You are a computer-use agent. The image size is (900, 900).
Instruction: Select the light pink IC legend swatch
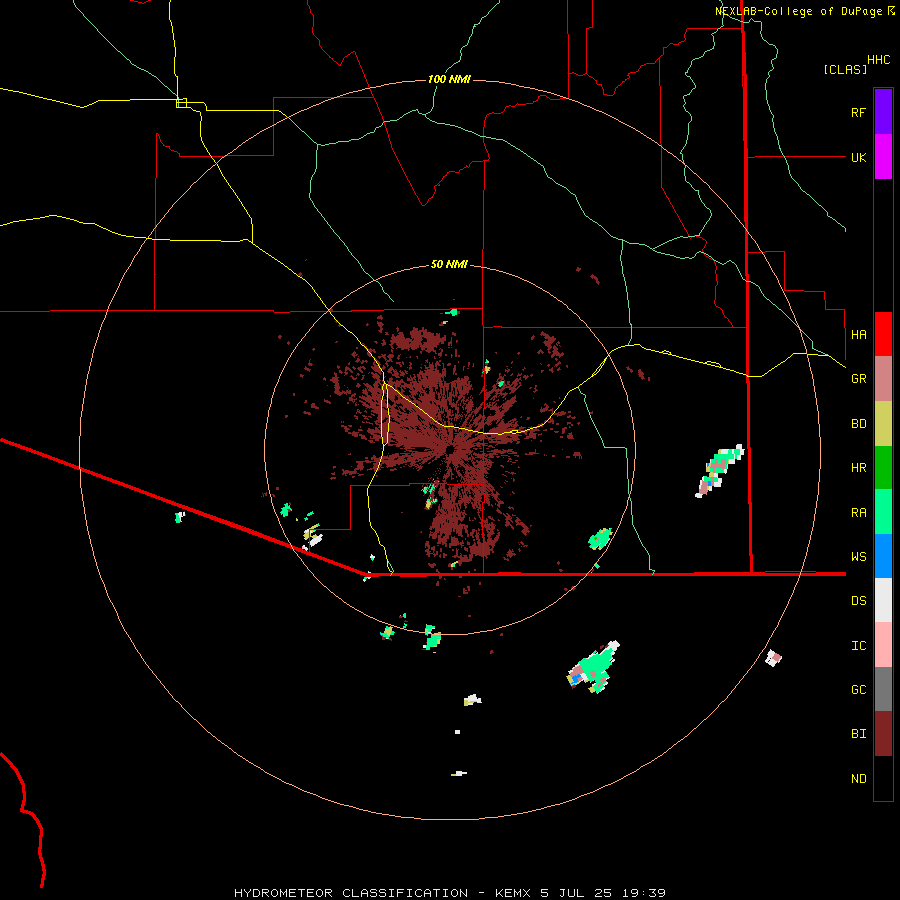click(883, 645)
